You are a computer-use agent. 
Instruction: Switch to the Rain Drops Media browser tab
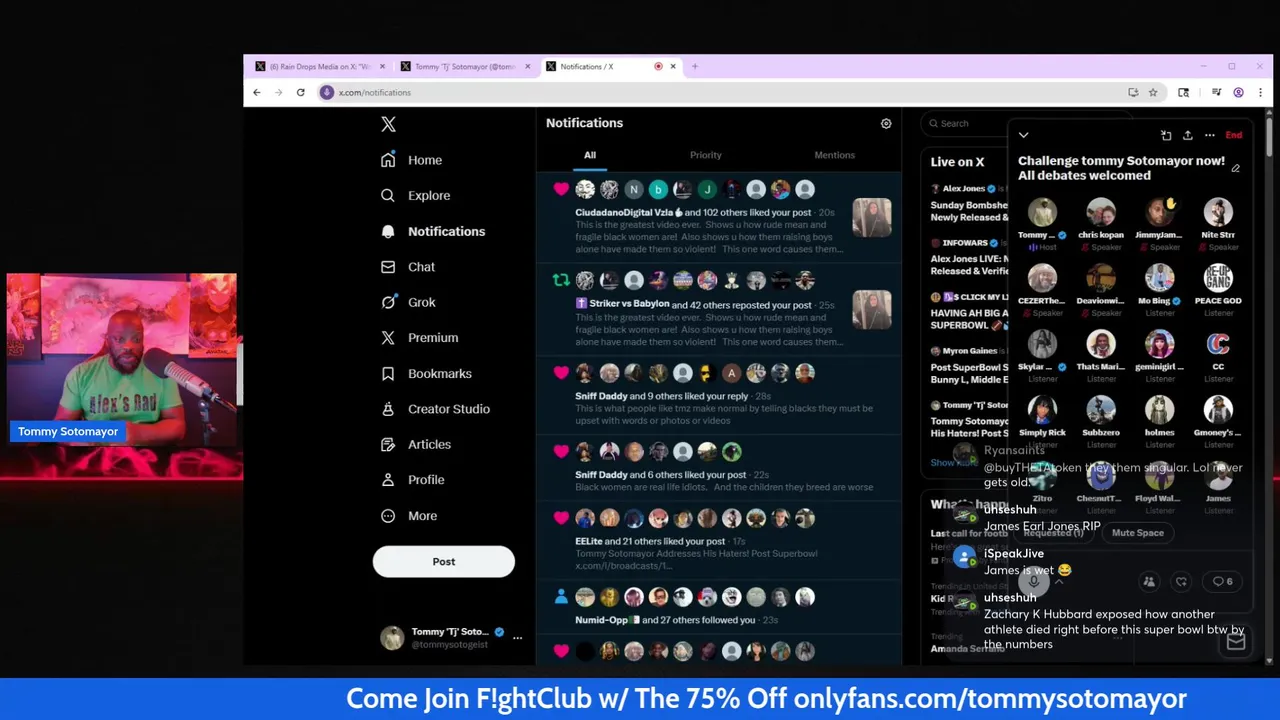[x=320, y=67]
